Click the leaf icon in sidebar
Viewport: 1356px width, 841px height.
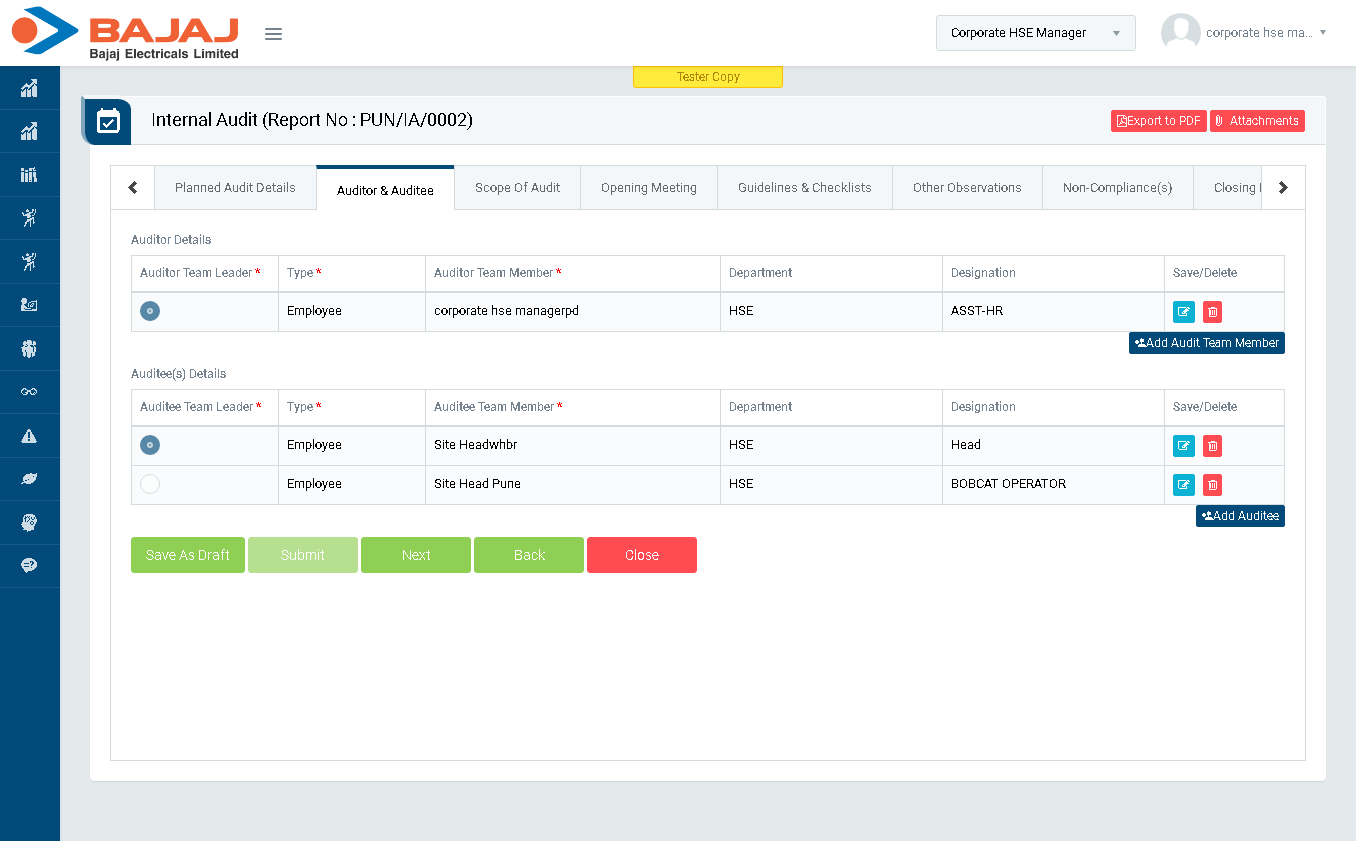(x=29, y=479)
